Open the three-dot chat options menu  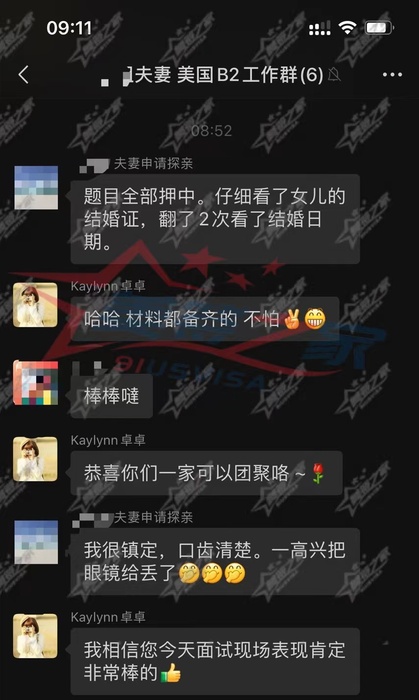pyautogui.click(x=392, y=75)
